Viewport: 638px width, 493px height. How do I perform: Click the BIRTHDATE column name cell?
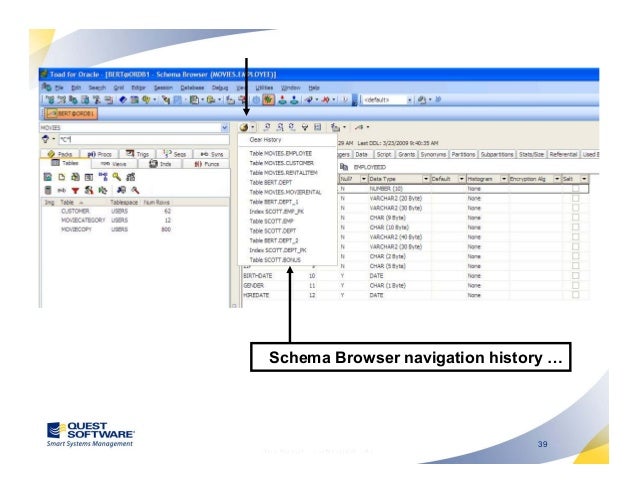pyautogui.click(x=258, y=276)
